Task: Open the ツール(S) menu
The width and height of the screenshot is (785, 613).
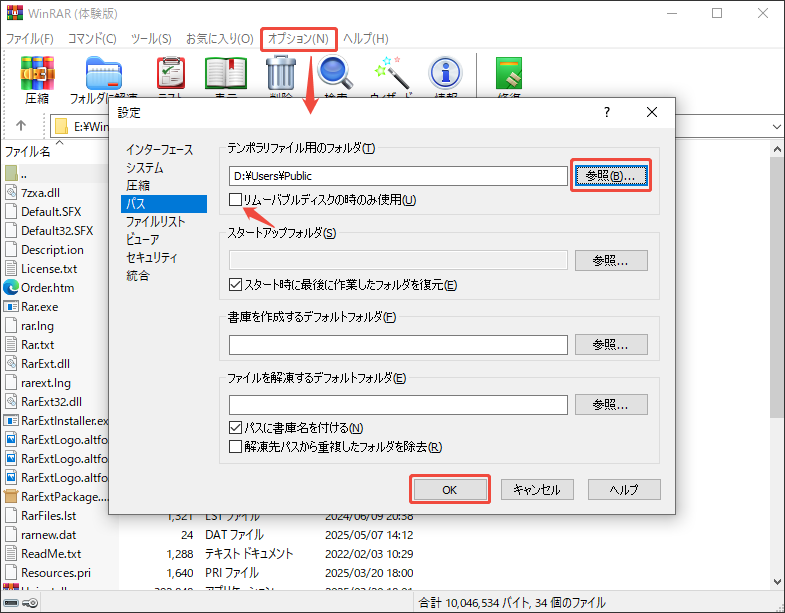Action: click(151, 39)
